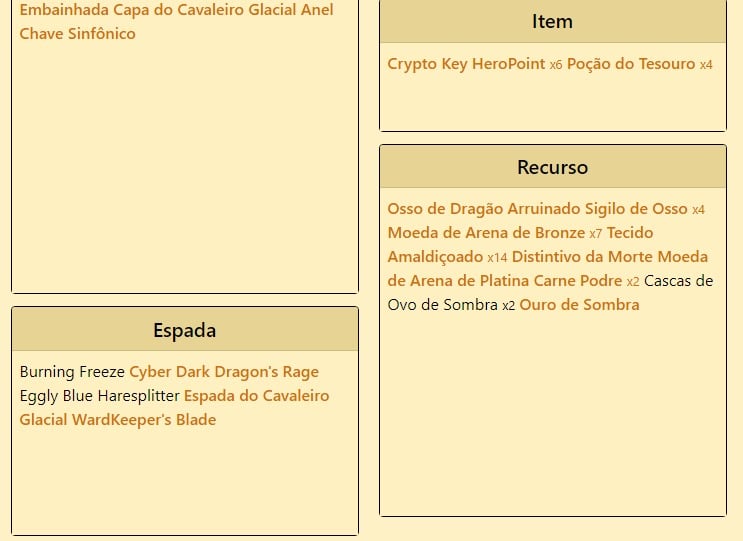743x541 pixels.
Task: Click Eggly Blue Haresplitter text
Action: tap(99, 396)
